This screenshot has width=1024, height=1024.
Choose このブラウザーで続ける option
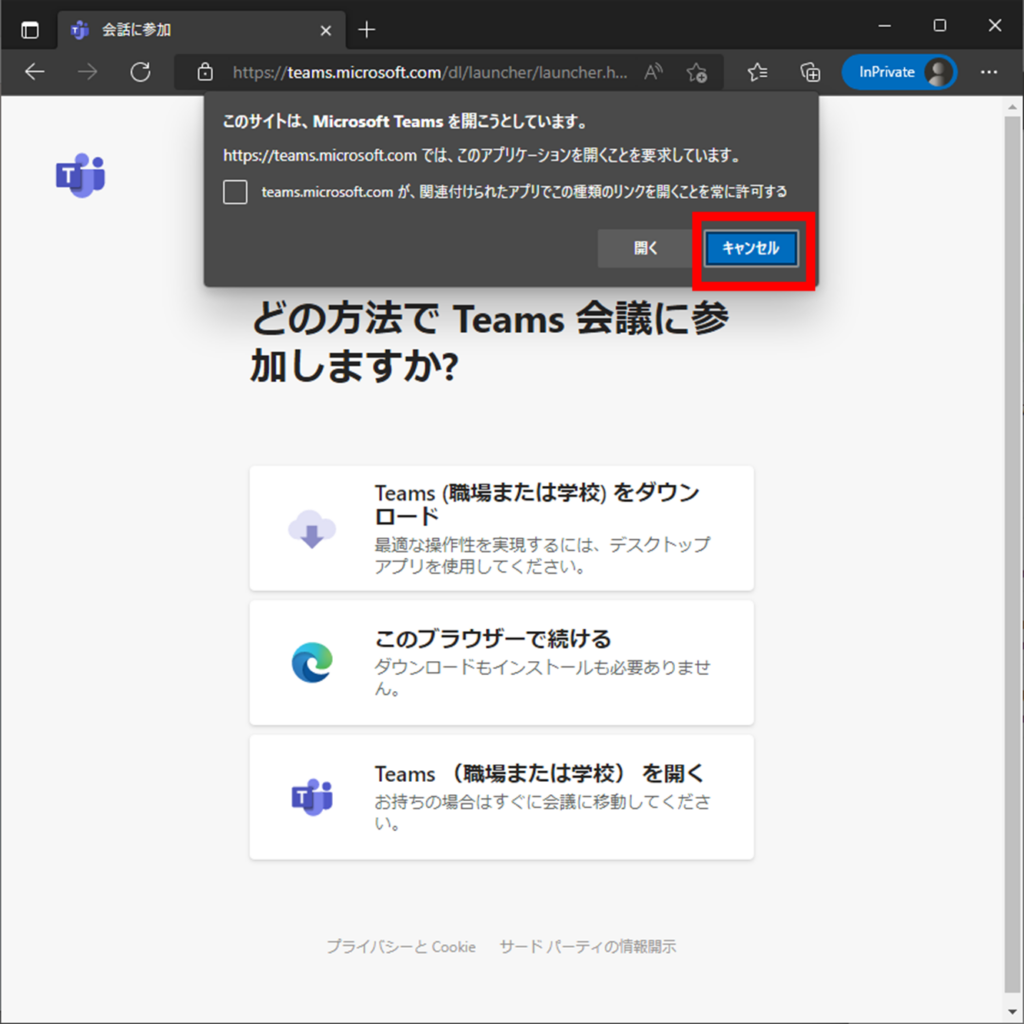click(501, 662)
